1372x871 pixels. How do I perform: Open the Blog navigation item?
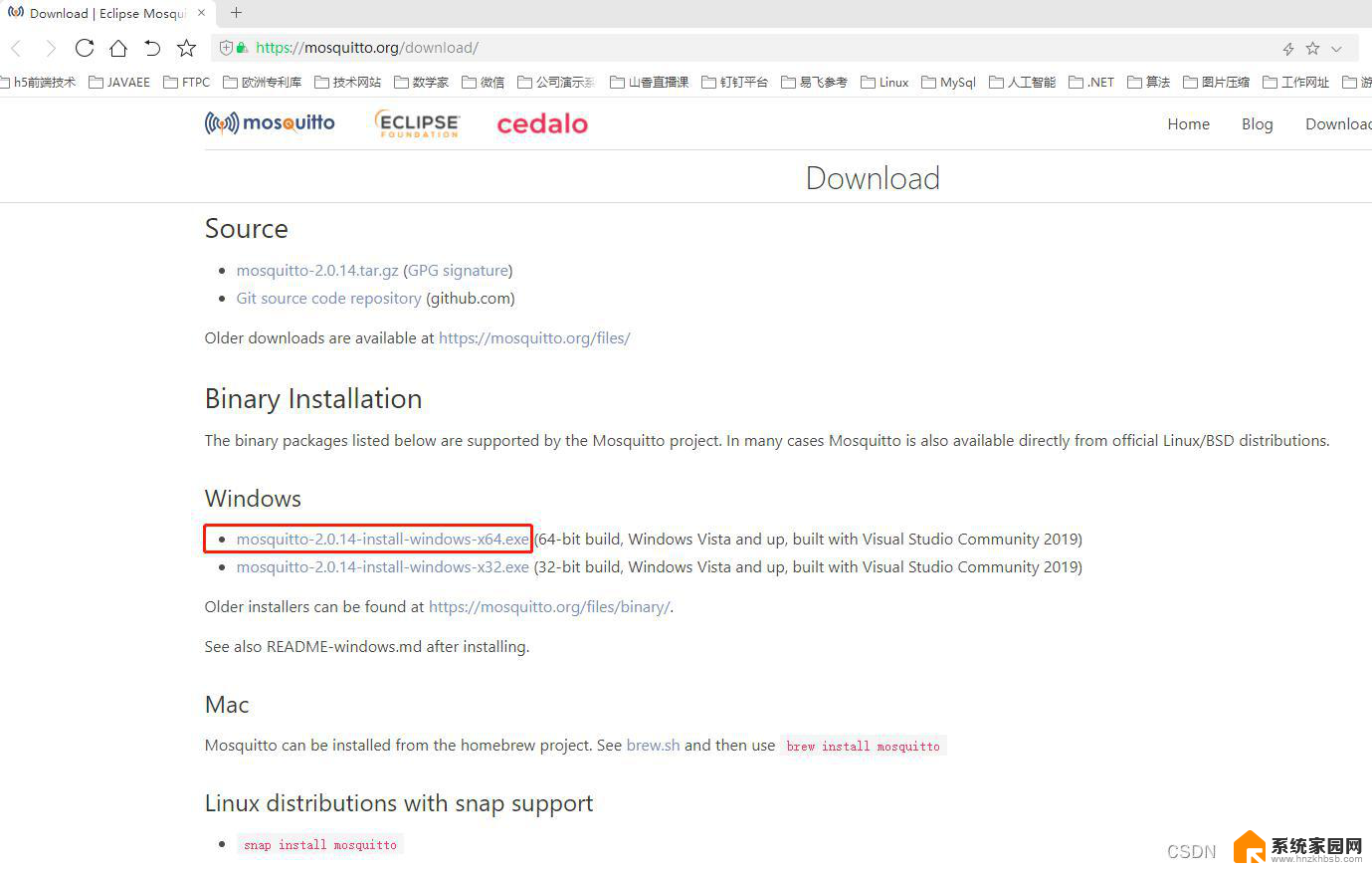(1258, 123)
